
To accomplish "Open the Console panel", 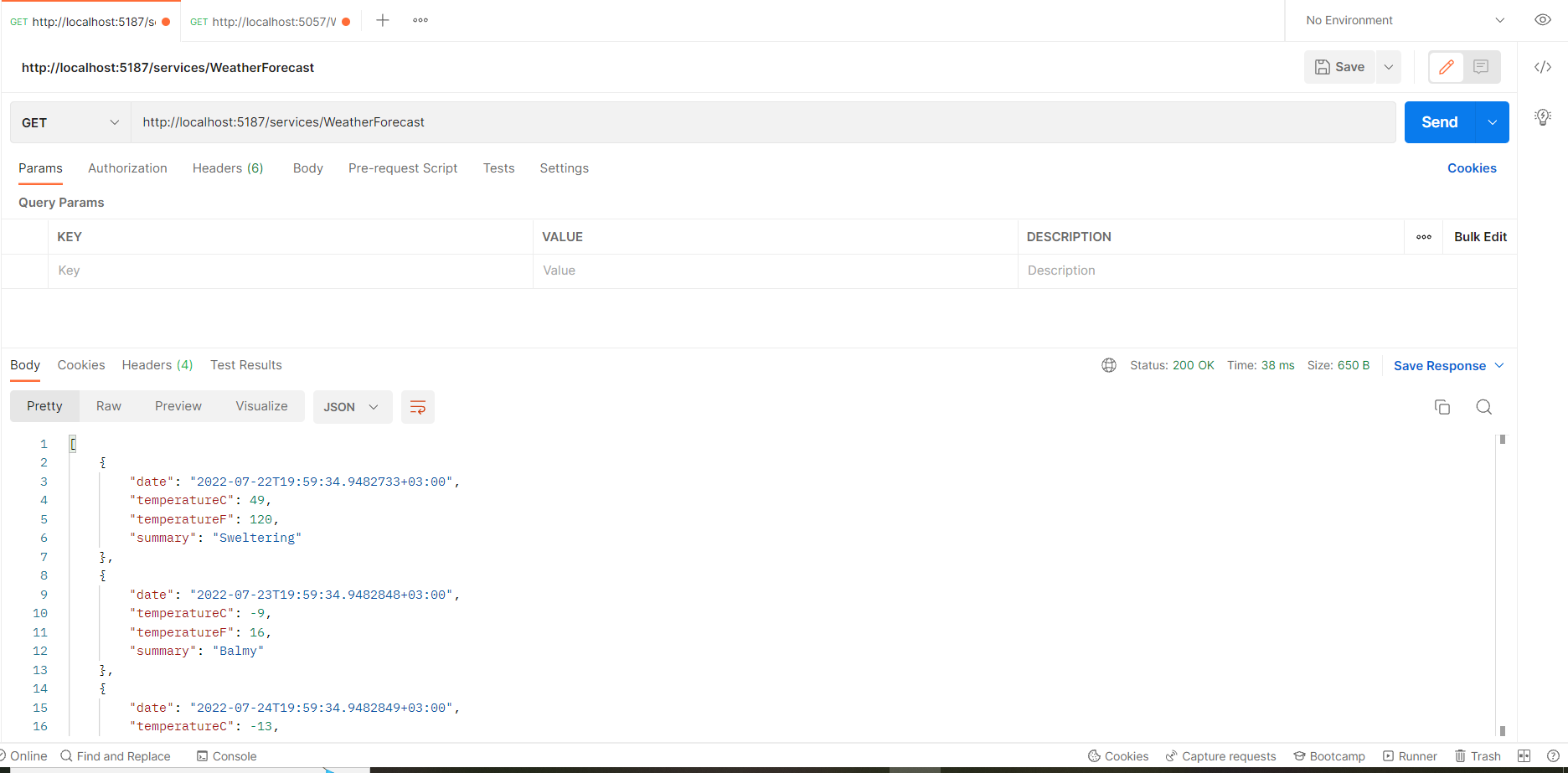I will coord(226,756).
